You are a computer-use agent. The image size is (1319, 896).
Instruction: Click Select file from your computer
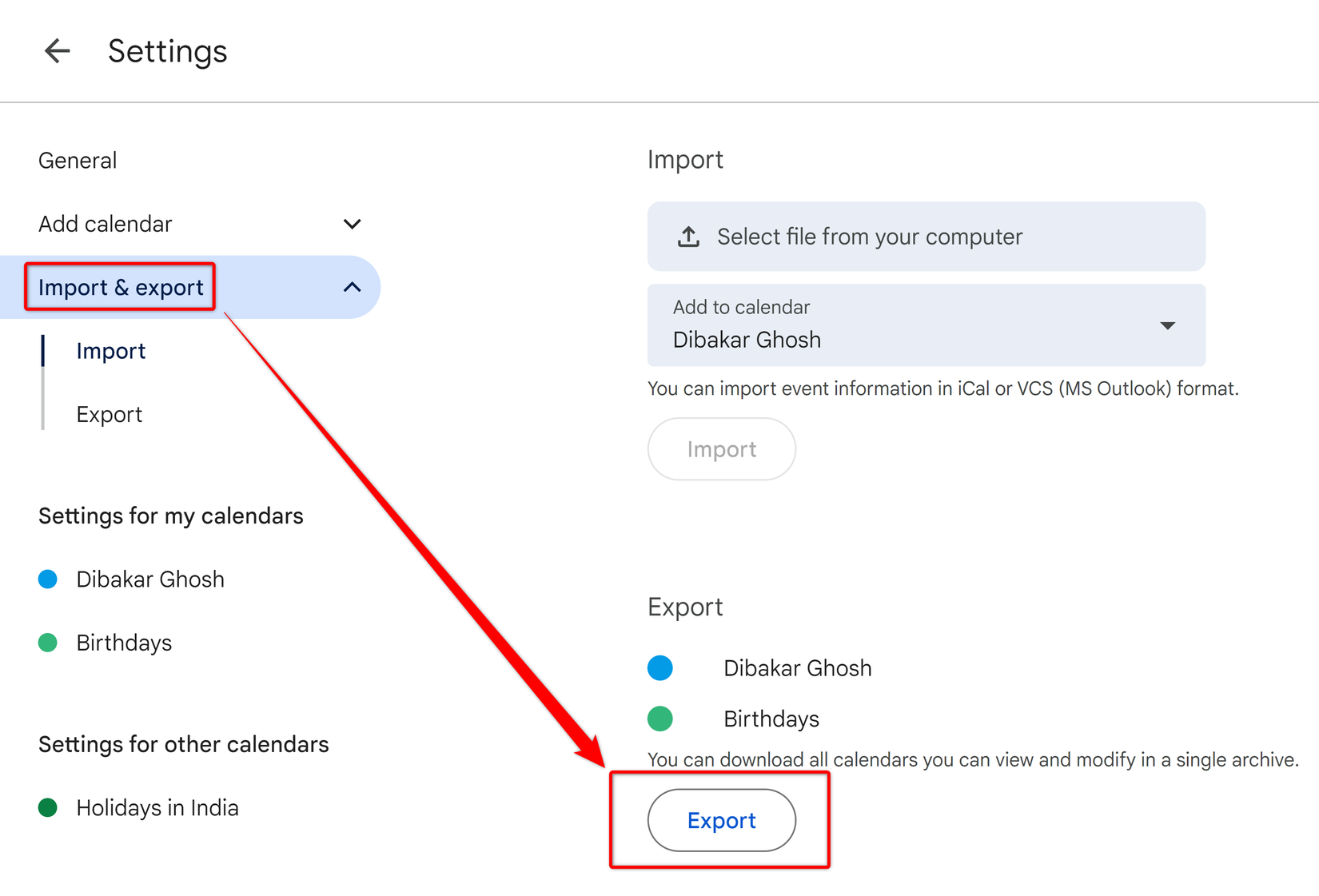[869, 237]
